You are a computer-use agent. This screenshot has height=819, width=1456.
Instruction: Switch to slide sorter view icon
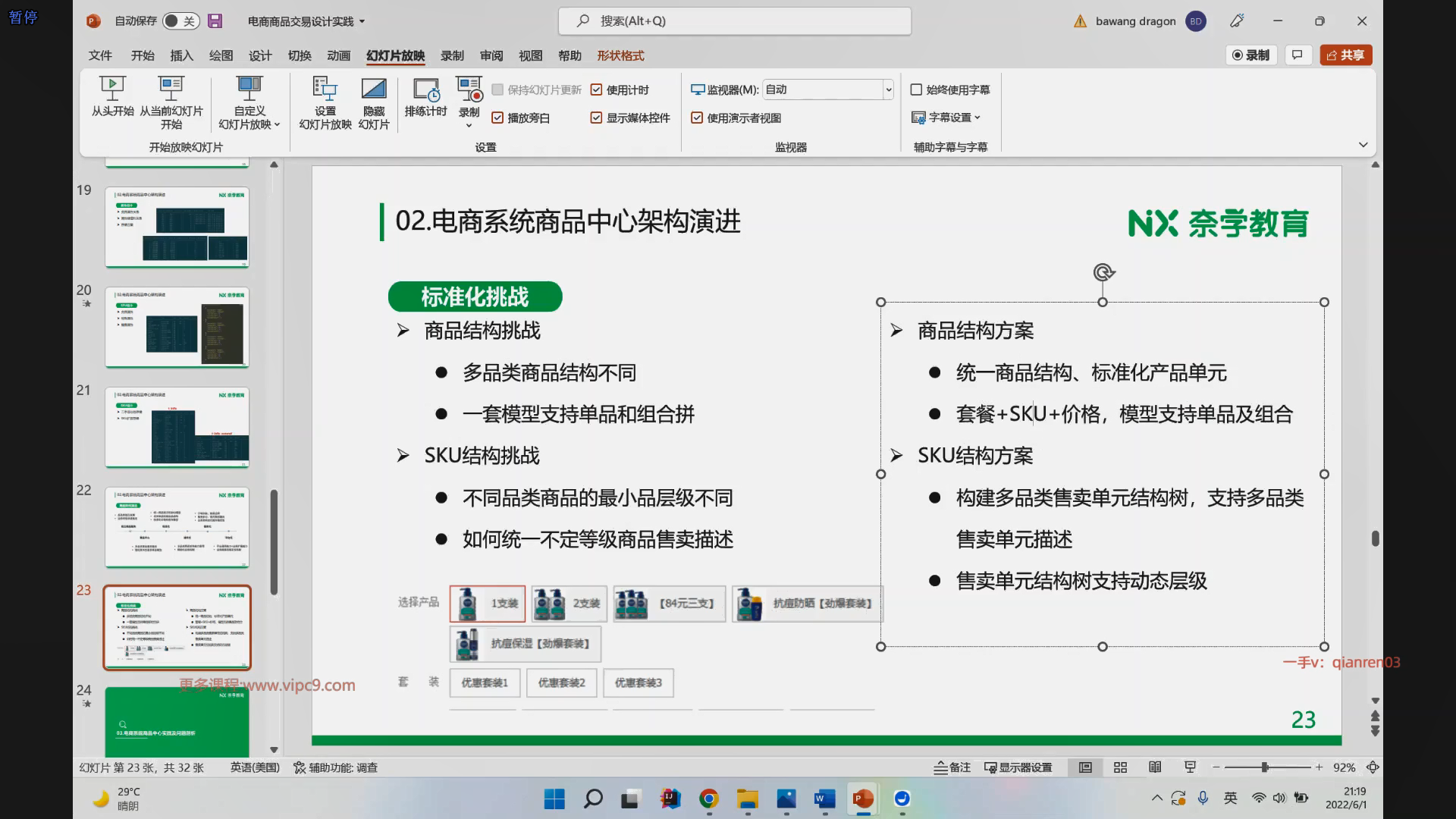coord(1120,767)
